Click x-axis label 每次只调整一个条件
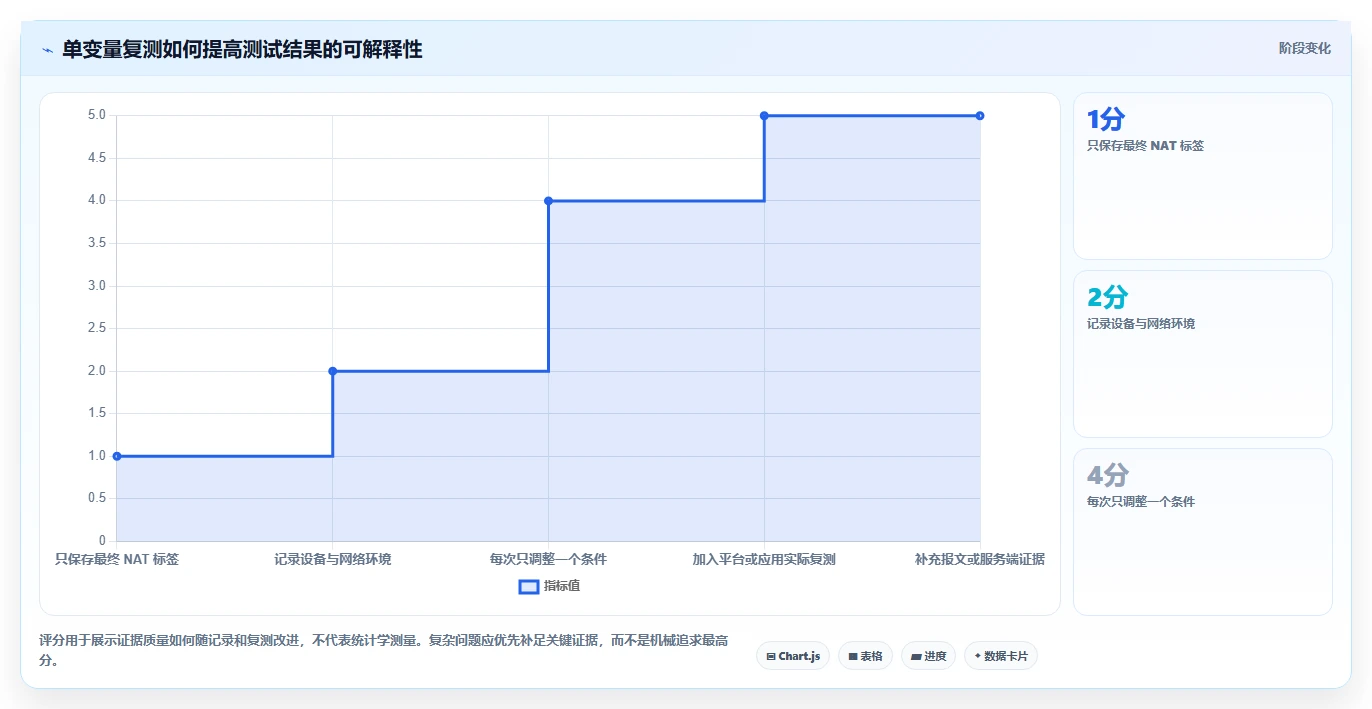The width and height of the screenshot is (1372, 709). click(548, 559)
